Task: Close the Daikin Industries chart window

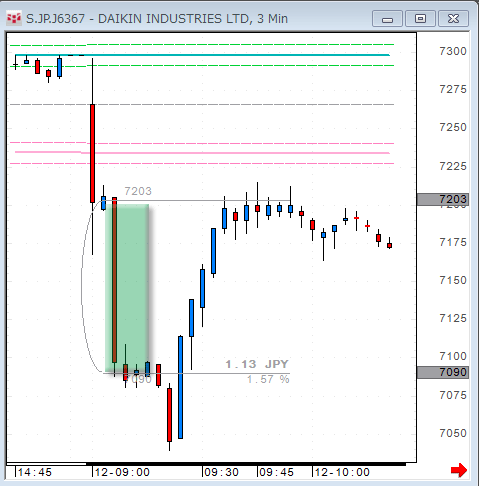Action: 453,18
